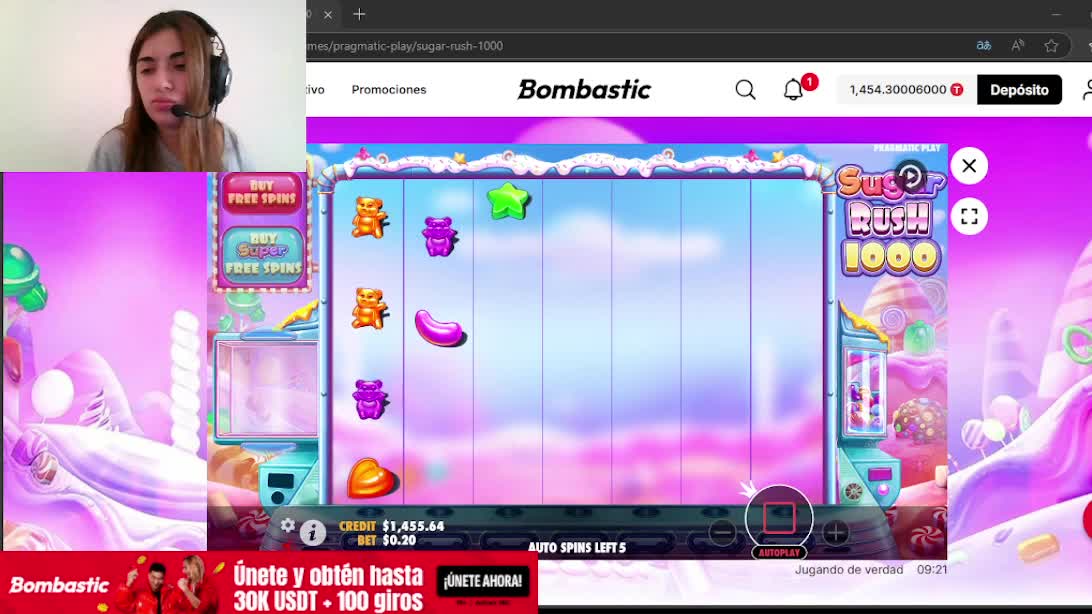
Task: Click the Buy Free Spins button
Action: (x=262, y=192)
